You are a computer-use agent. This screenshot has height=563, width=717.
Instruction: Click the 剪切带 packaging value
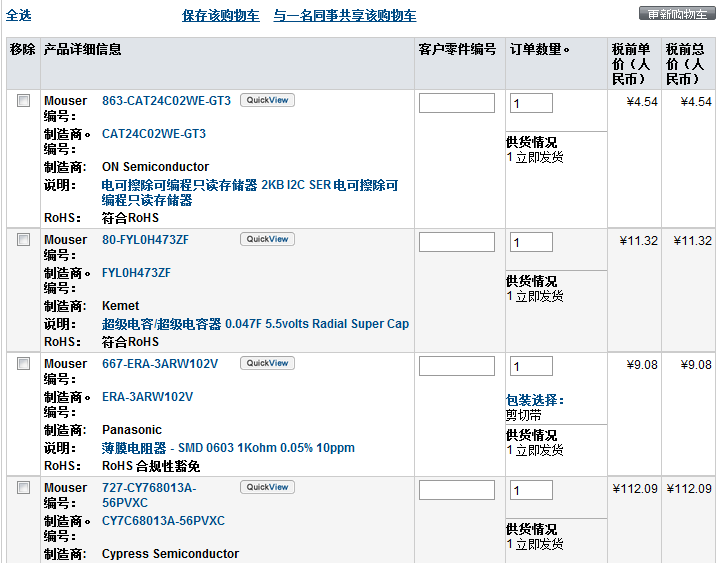click(524, 415)
